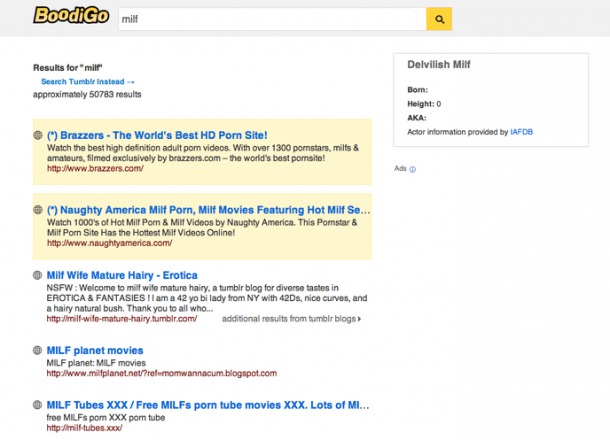Click globe icon beside Milf Wife Mature Hairy
610x440 pixels.
tap(37, 275)
